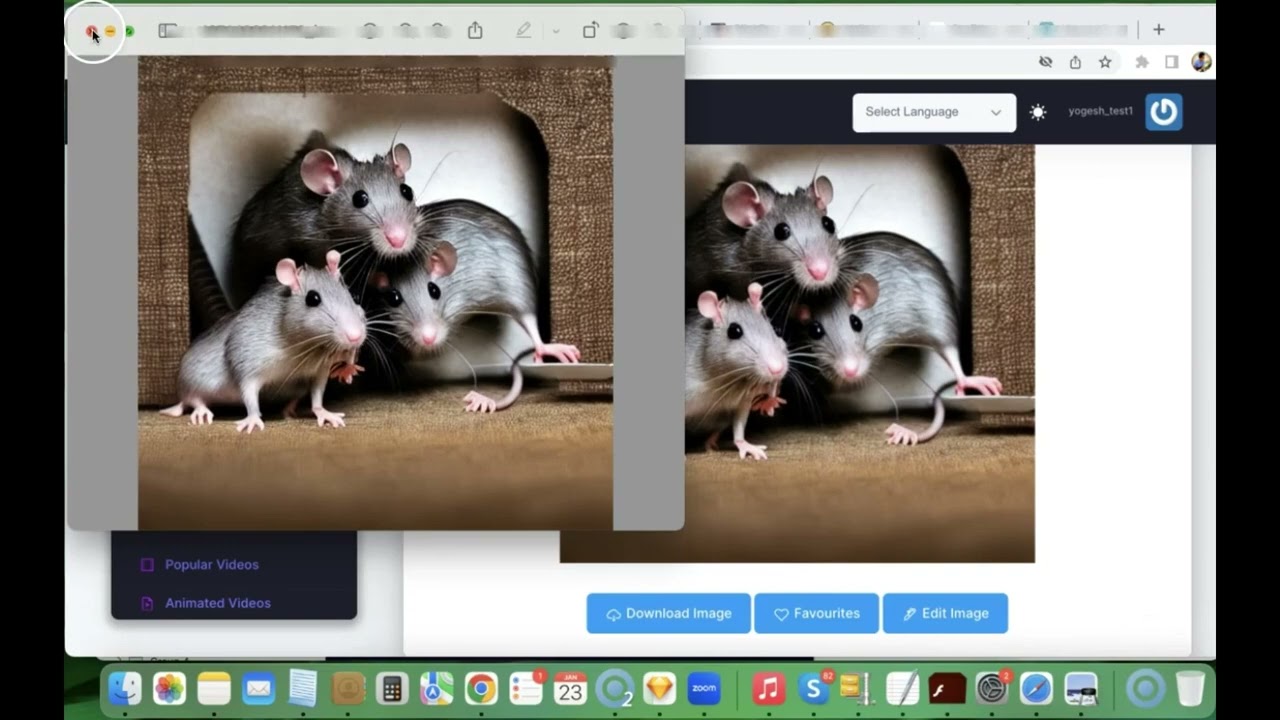Launch Music from the dock

coord(768,688)
